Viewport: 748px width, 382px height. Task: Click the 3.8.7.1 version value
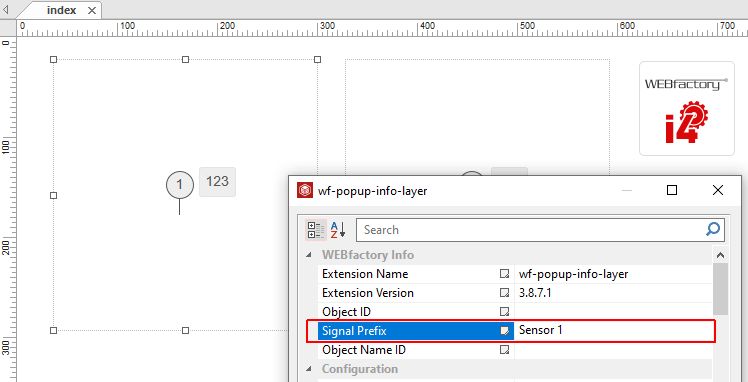[614, 293]
